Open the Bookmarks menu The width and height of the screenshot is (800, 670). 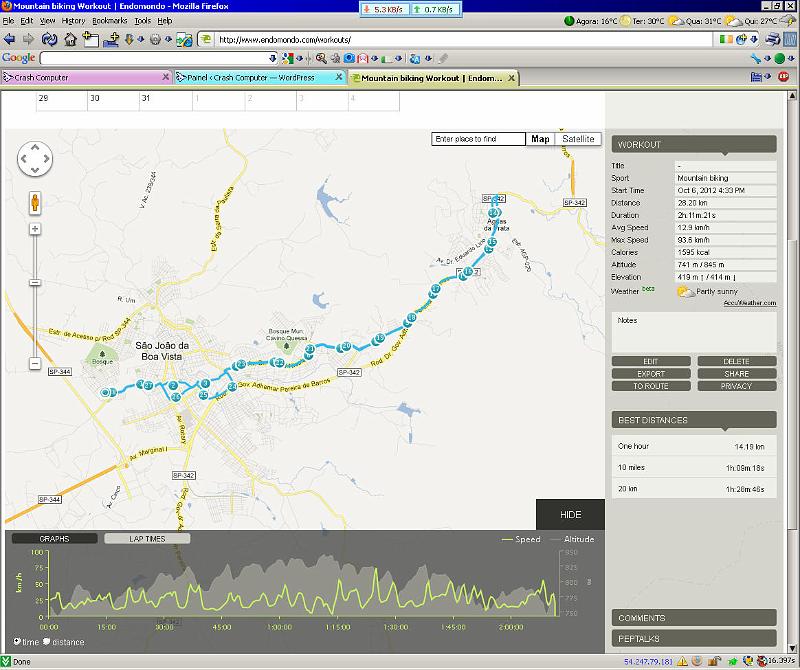[110, 21]
